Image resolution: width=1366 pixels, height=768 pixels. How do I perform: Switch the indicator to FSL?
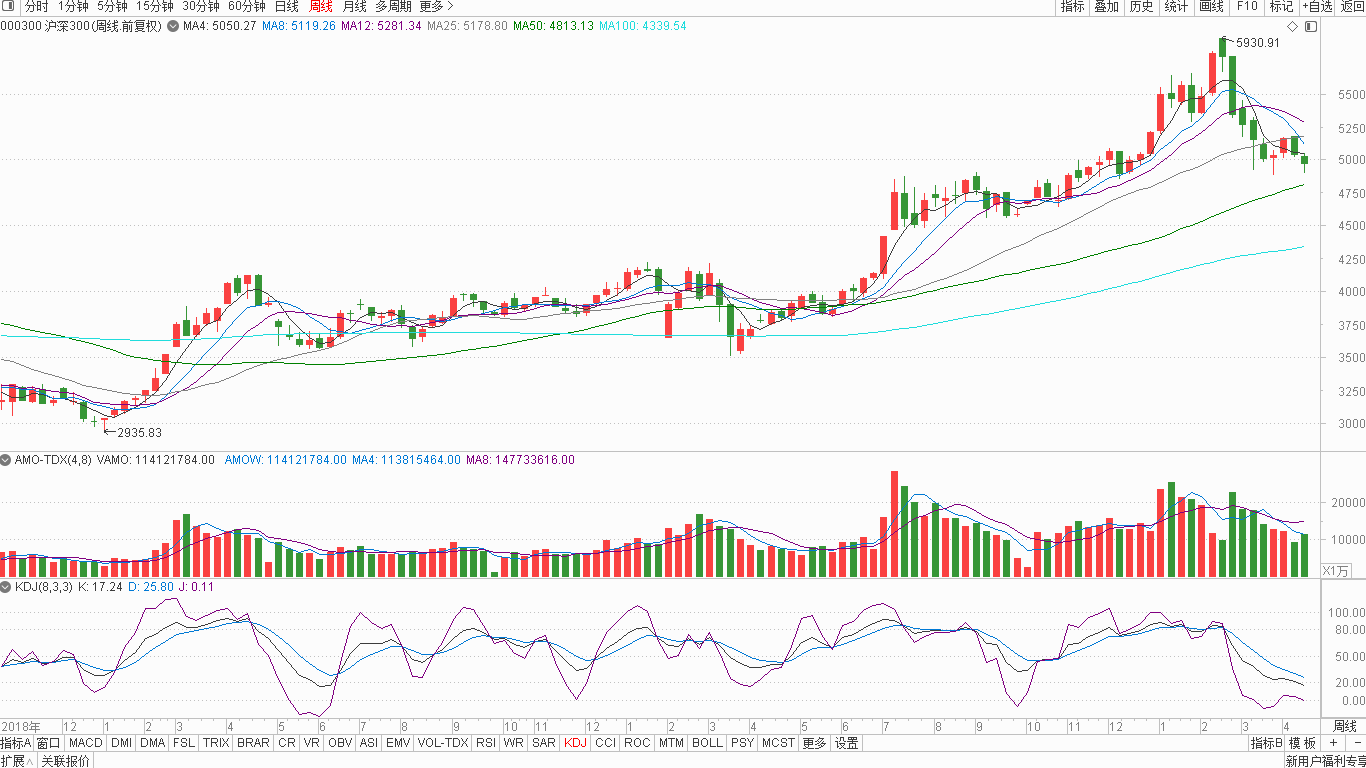click(x=184, y=743)
